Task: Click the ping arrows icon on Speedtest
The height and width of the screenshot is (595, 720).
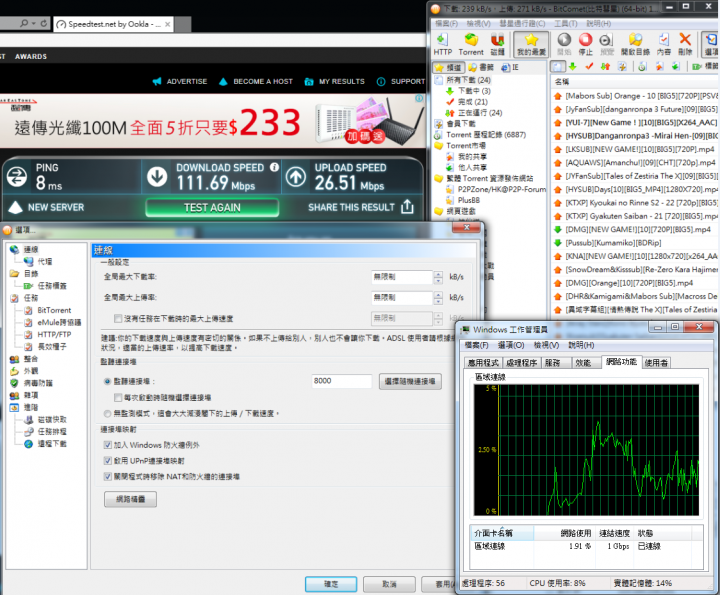Action: coord(17,176)
